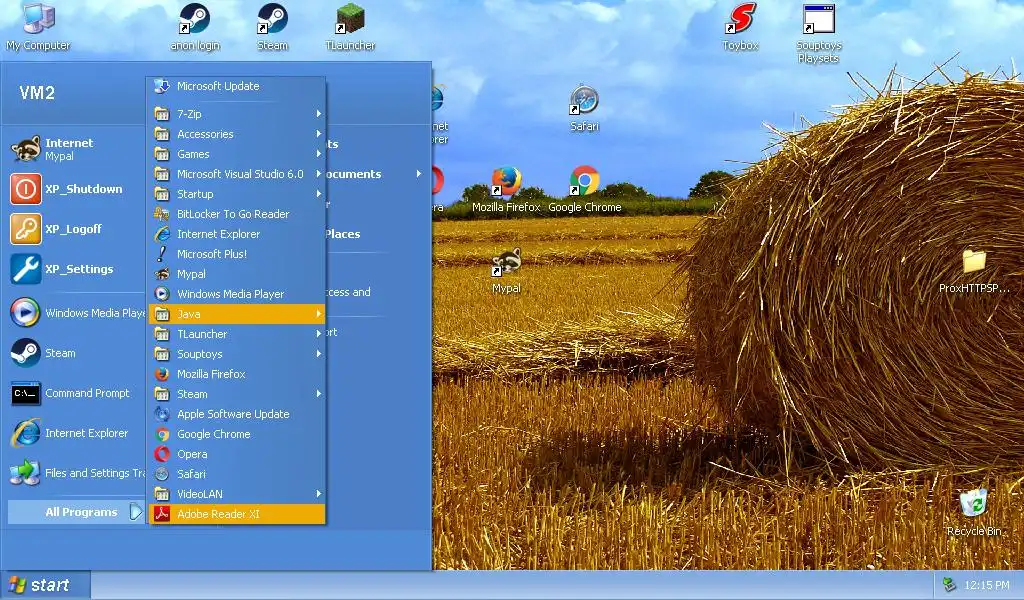The width and height of the screenshot is (1024, 600).
Task: Open Opera from the programs menu
Action: 236,454
